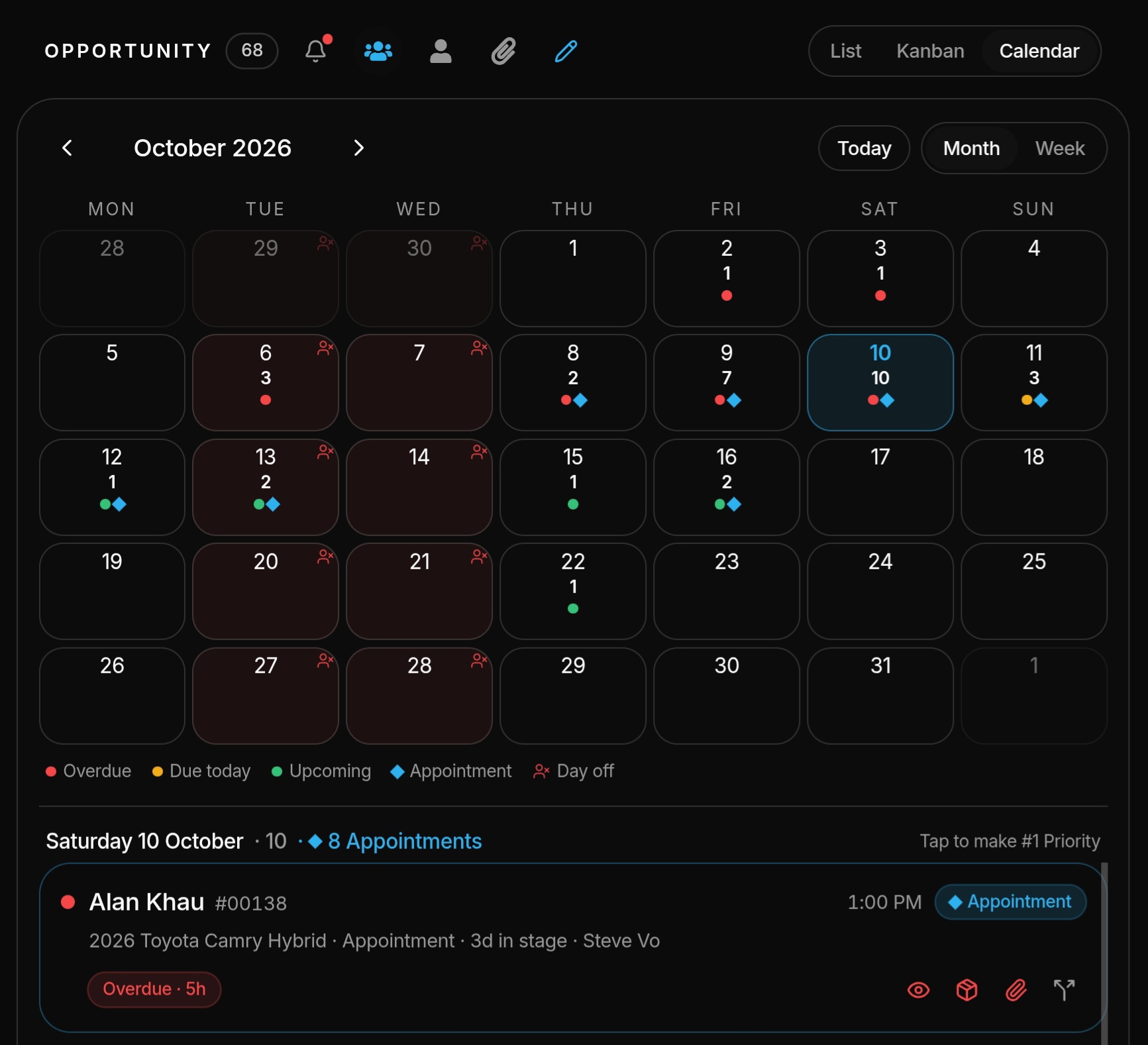Click the blue pencil edit icon

tap(566, 51)
